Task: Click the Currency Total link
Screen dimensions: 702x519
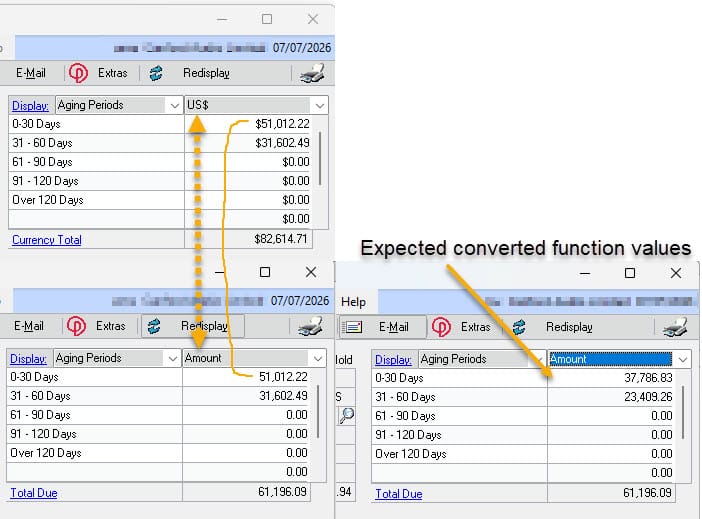Action: coord(47,240)
